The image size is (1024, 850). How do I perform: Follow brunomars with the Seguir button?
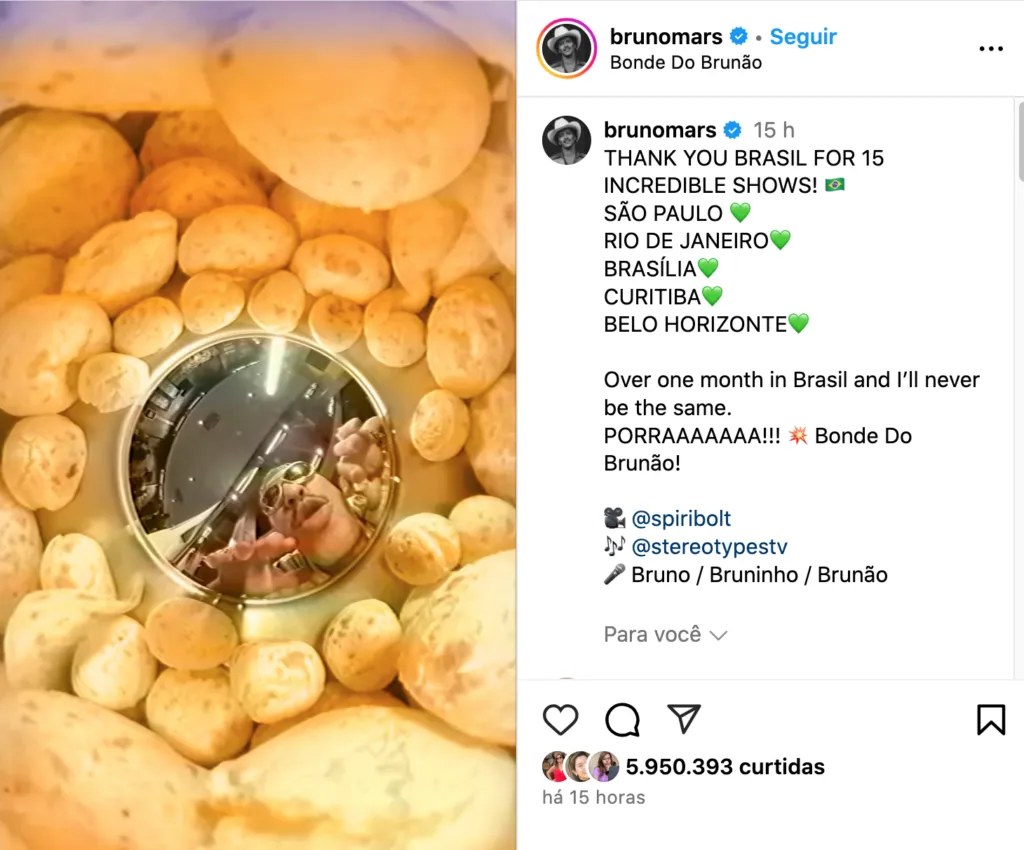coord(803,37)
